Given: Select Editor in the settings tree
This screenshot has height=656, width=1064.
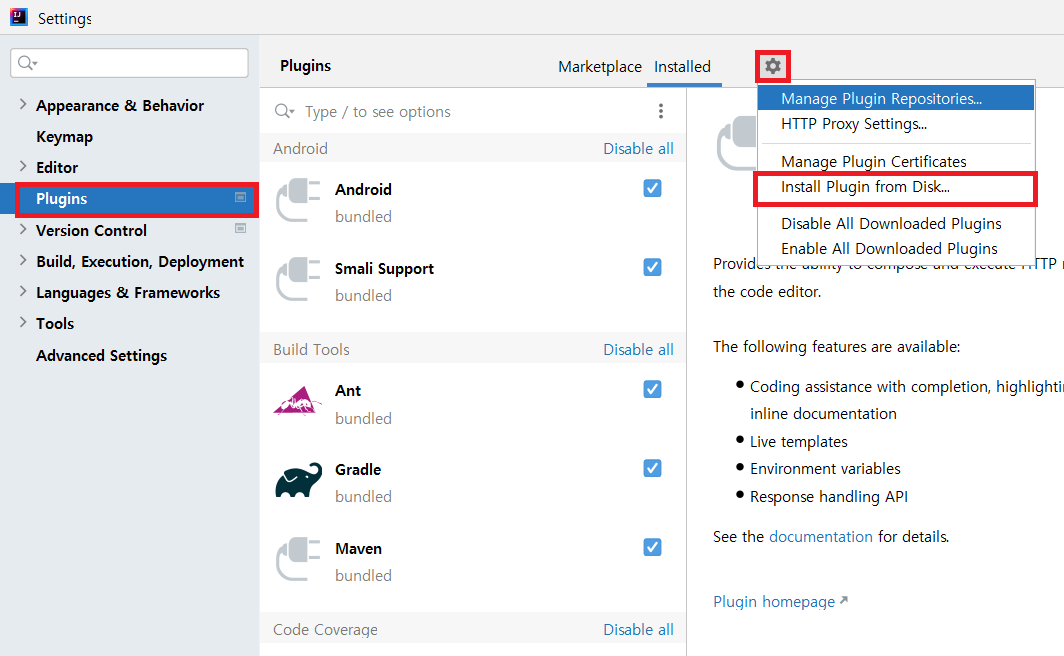Looking at the screenshot, I should pyautogui.click(x=57, y=168).
